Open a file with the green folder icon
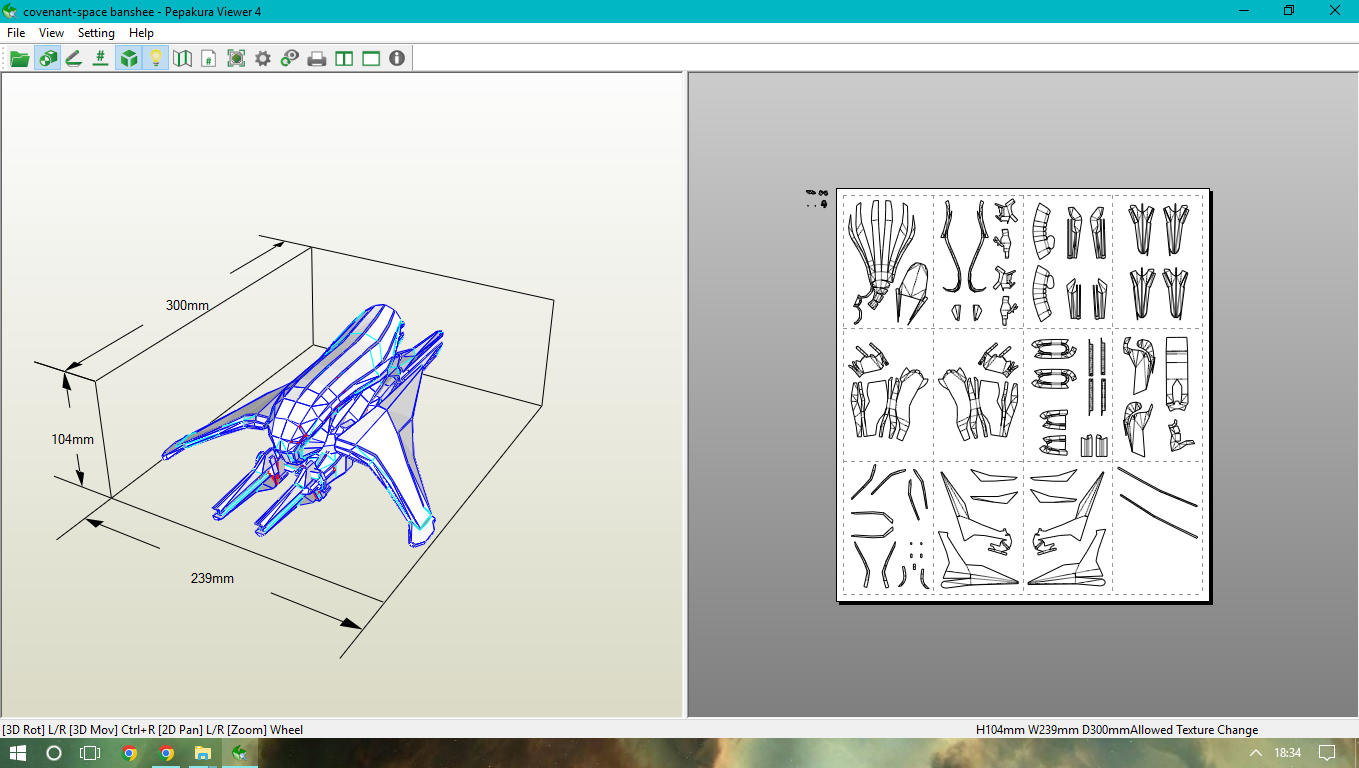Image resolution: width=1359 pixels, height=768 pixels. [x=19, y=58]
